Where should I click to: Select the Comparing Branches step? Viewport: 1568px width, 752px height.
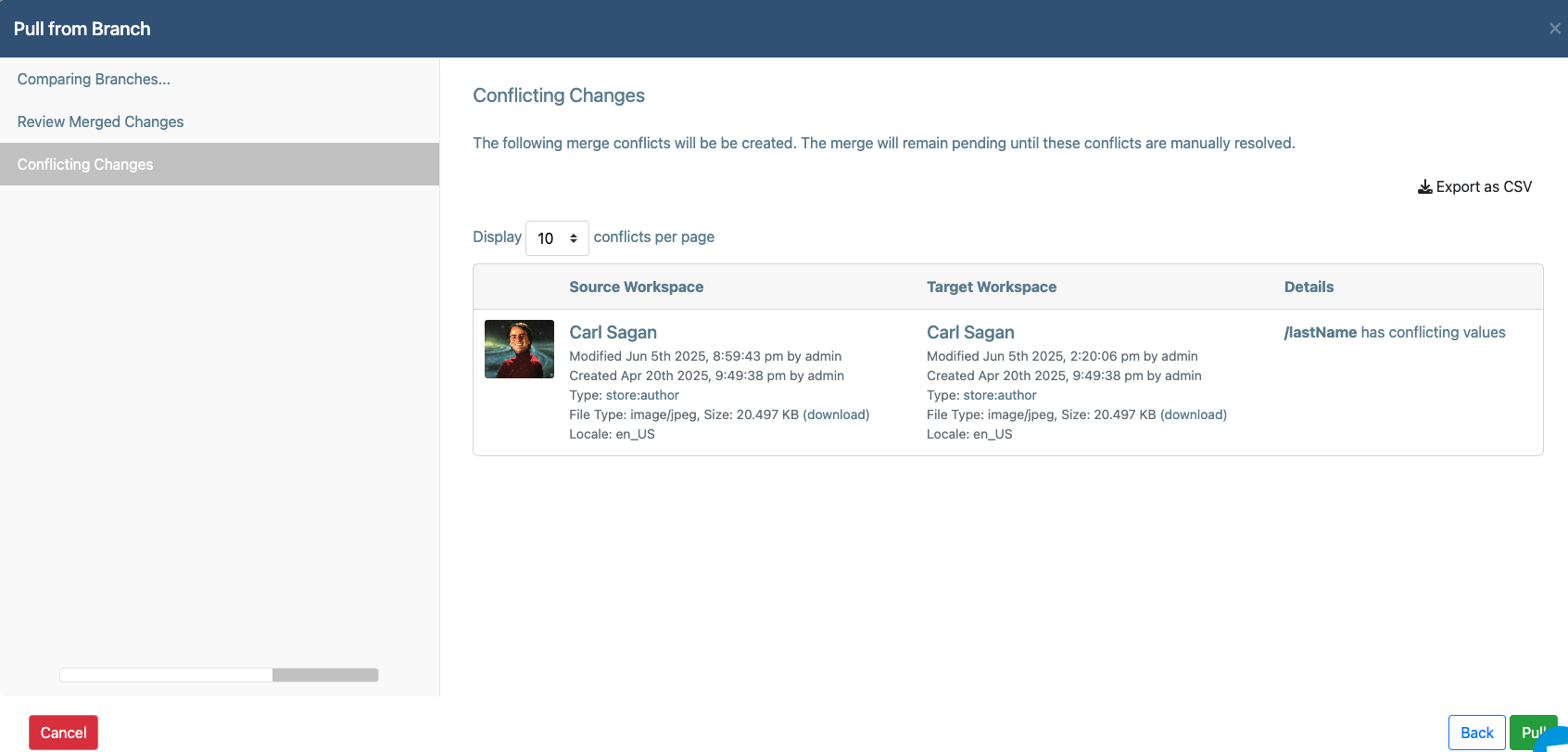(94, 79)
